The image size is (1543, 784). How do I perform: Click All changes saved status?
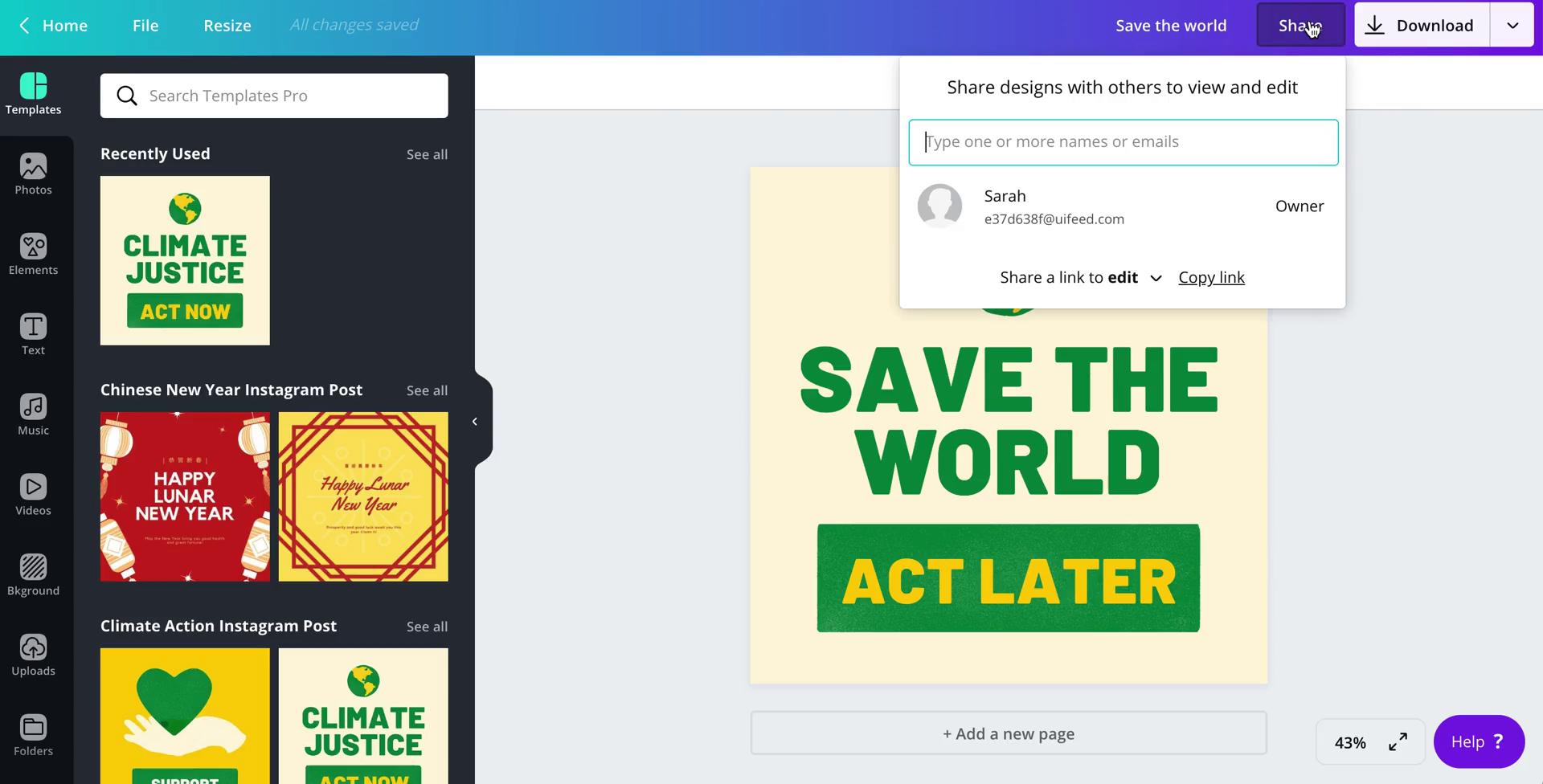354,25
